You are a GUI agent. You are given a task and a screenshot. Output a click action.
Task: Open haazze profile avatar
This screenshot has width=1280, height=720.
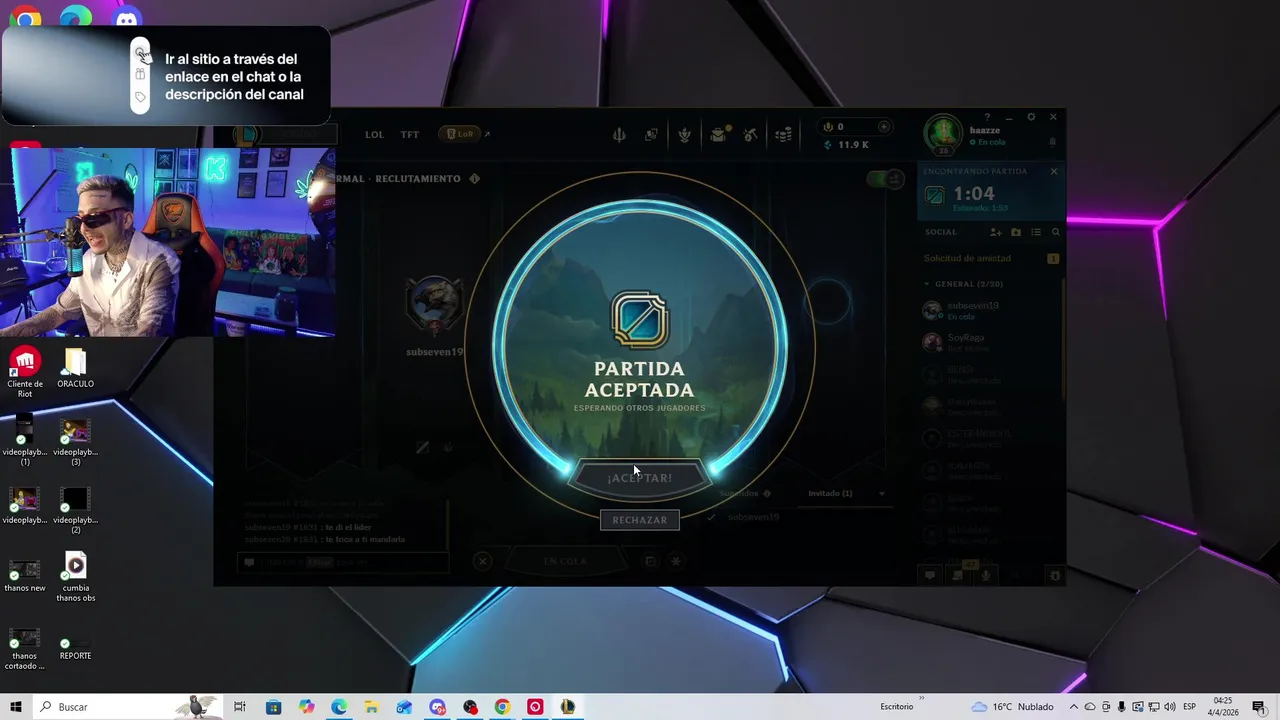(943, 135)
